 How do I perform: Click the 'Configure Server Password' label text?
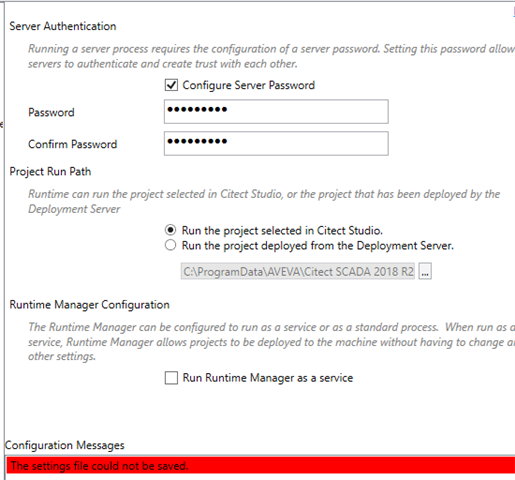coord(249,85)
